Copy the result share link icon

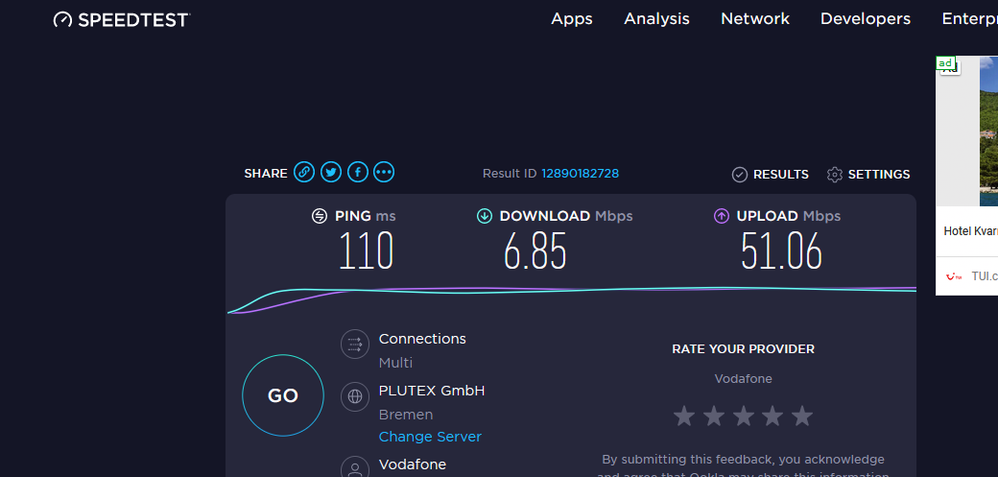[x=304, y=173]
